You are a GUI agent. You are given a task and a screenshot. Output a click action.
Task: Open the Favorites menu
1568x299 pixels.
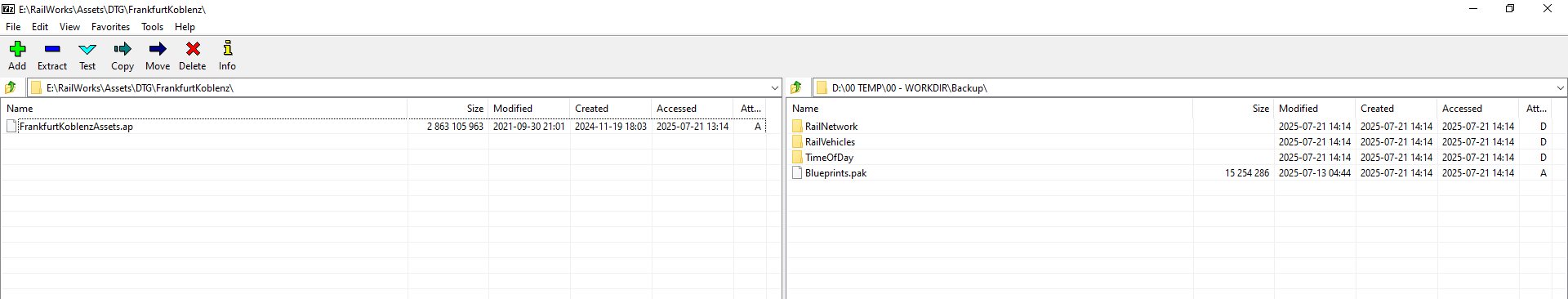[110, 27]
